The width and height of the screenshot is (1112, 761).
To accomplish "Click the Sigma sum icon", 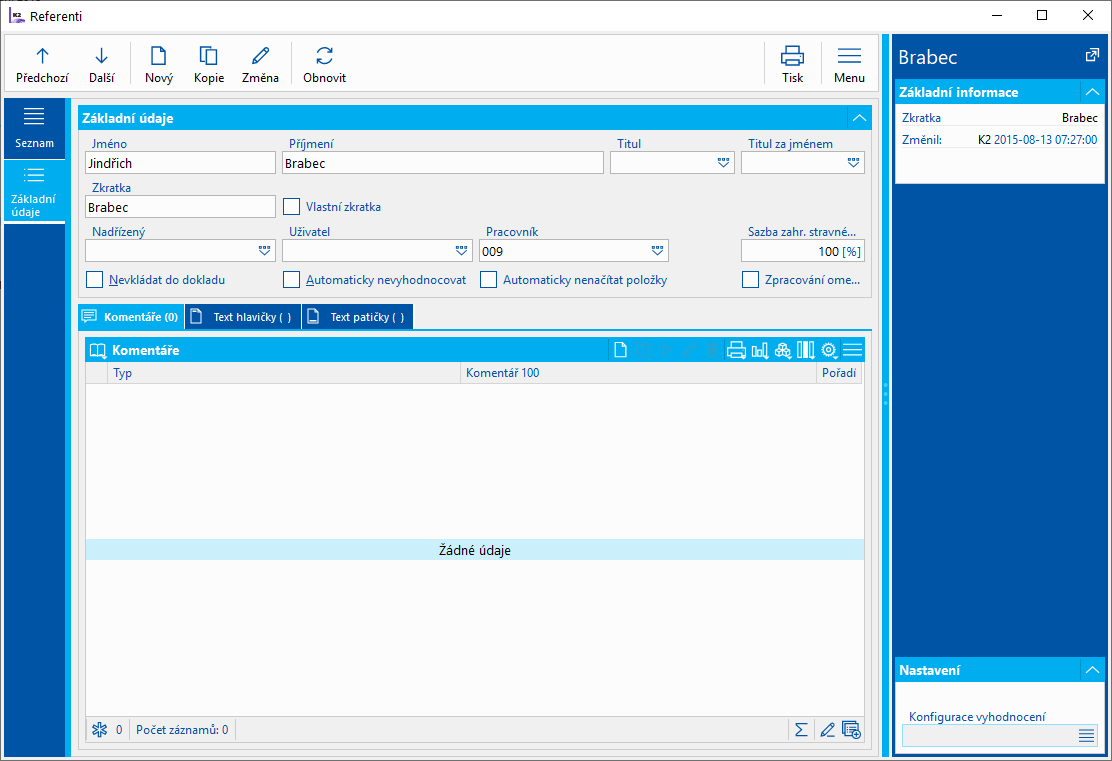I will coord(801,729).
